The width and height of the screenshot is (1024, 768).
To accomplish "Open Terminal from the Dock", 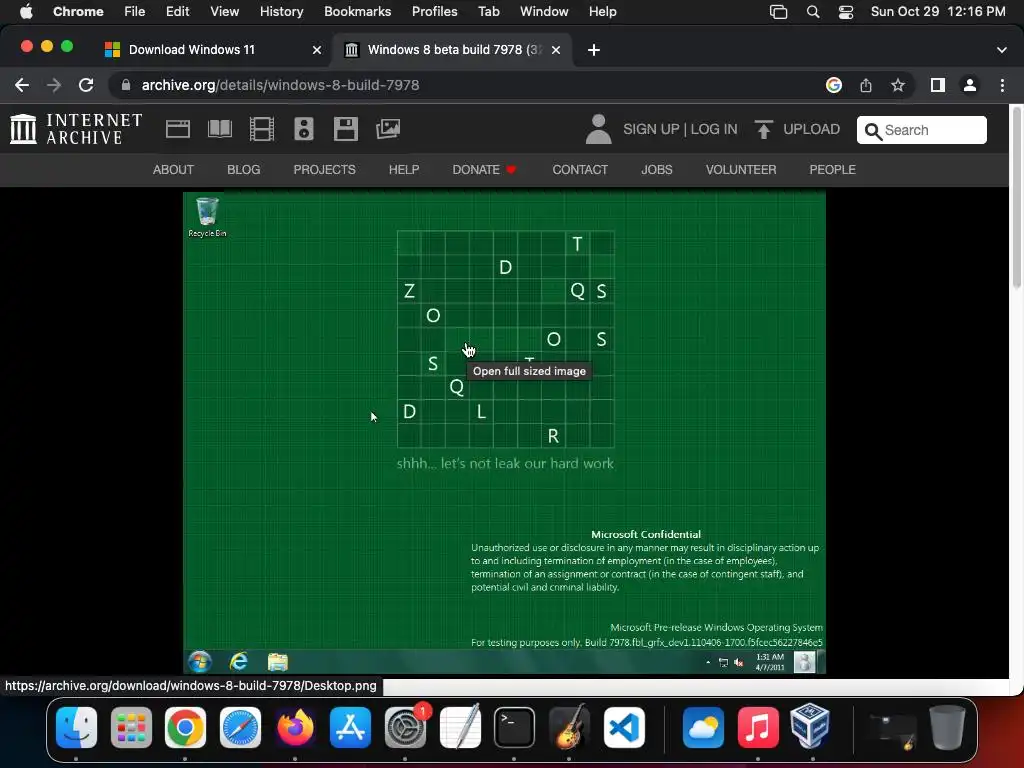I will [514, 727].
